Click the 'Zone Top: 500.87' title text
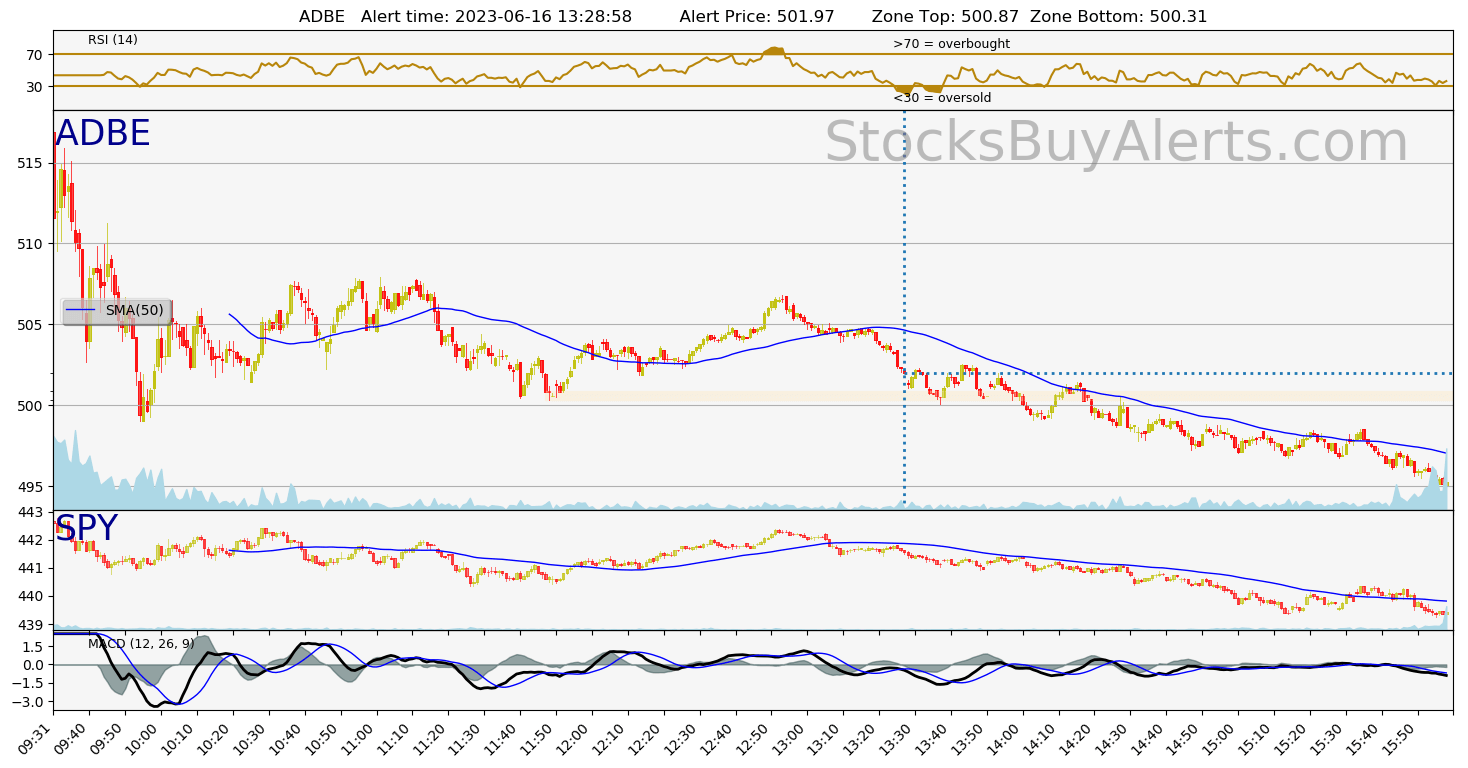1468x768 pixels. click(x=946, y=17)
